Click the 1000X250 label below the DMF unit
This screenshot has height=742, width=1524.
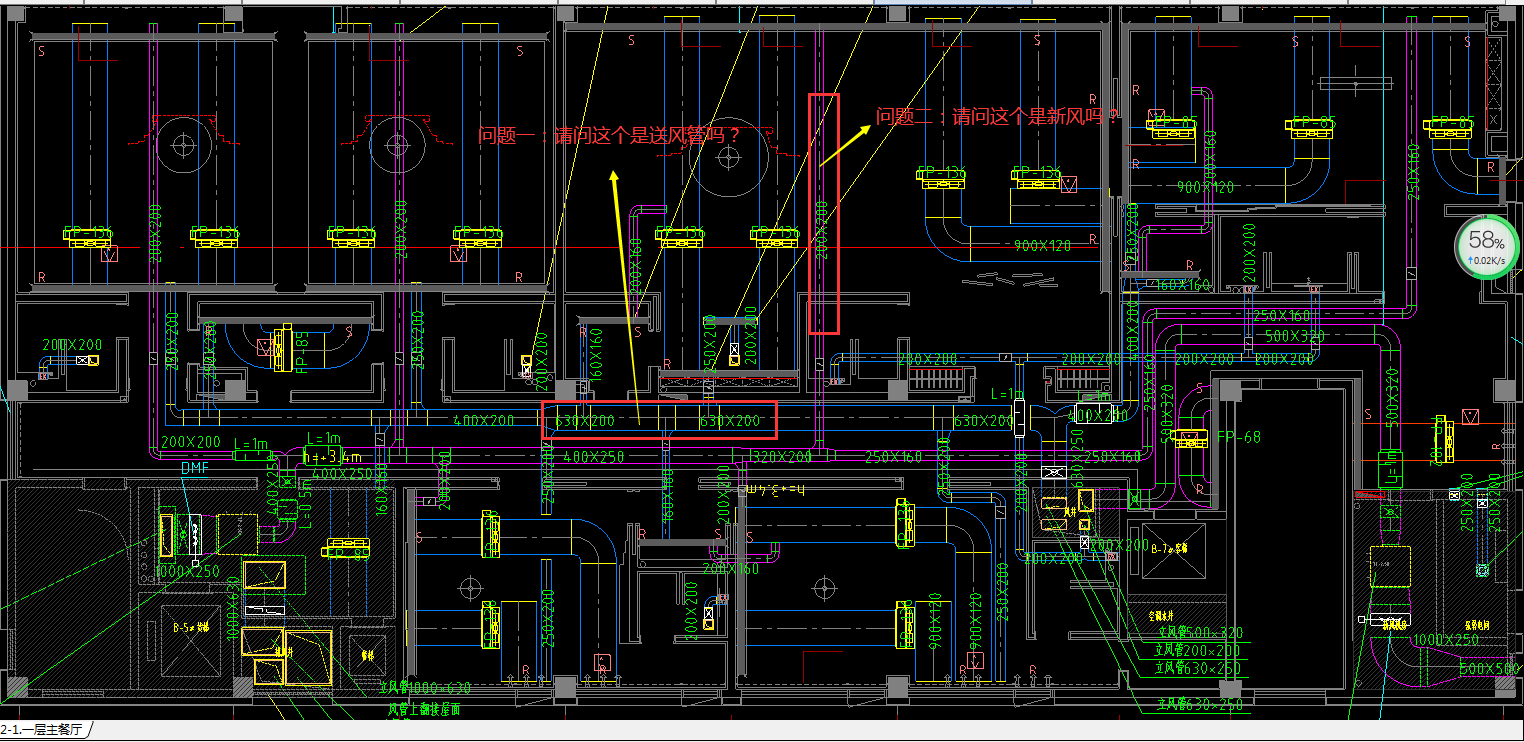click(188, 572)
